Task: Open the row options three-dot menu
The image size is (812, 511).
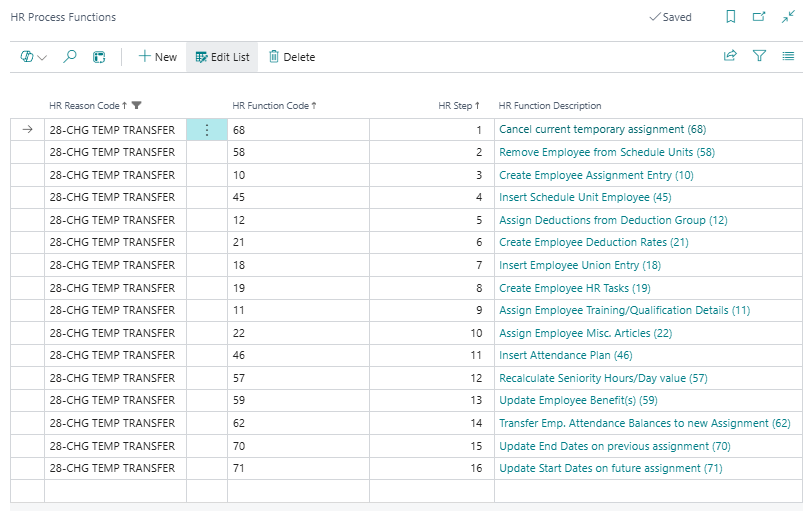Action: click(207, 130)
